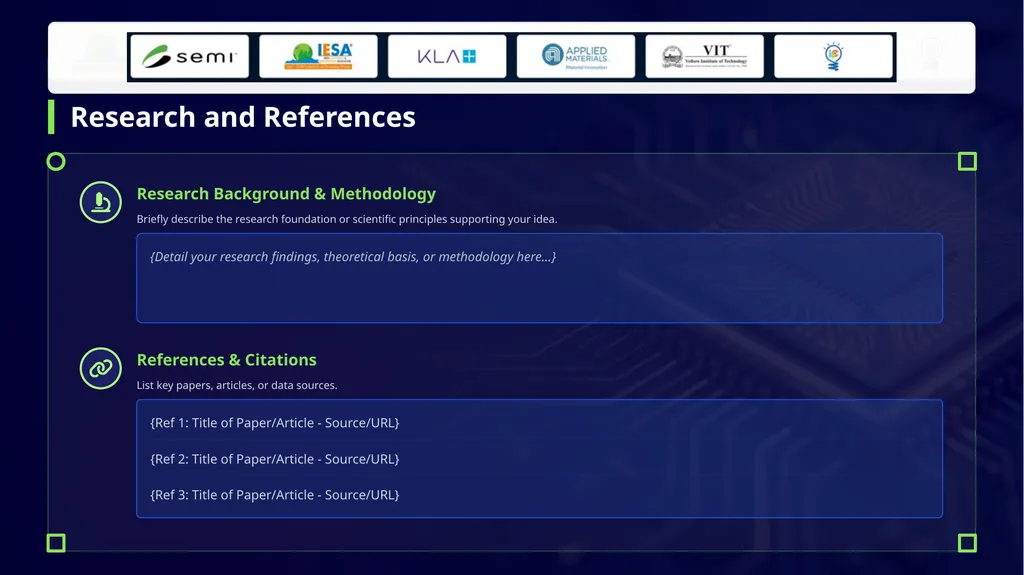The width and height of the screenshot is (1024, 575).
Task: Click the top-right green square handle
Action: click(967, 161)
